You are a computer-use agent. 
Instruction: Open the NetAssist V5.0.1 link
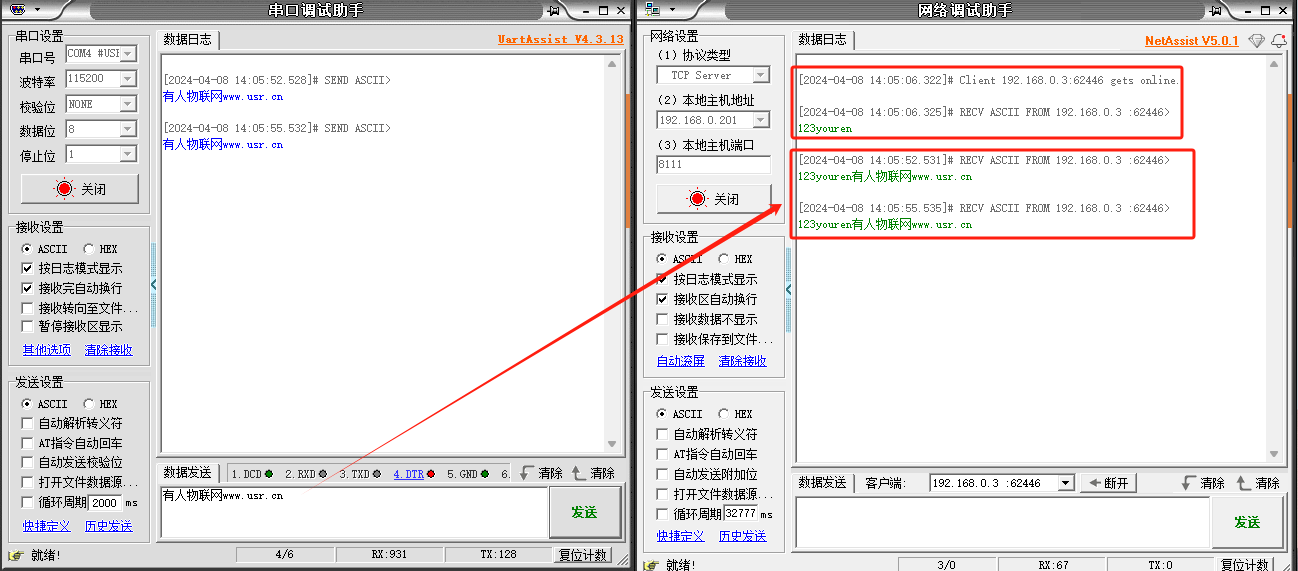1192,41
